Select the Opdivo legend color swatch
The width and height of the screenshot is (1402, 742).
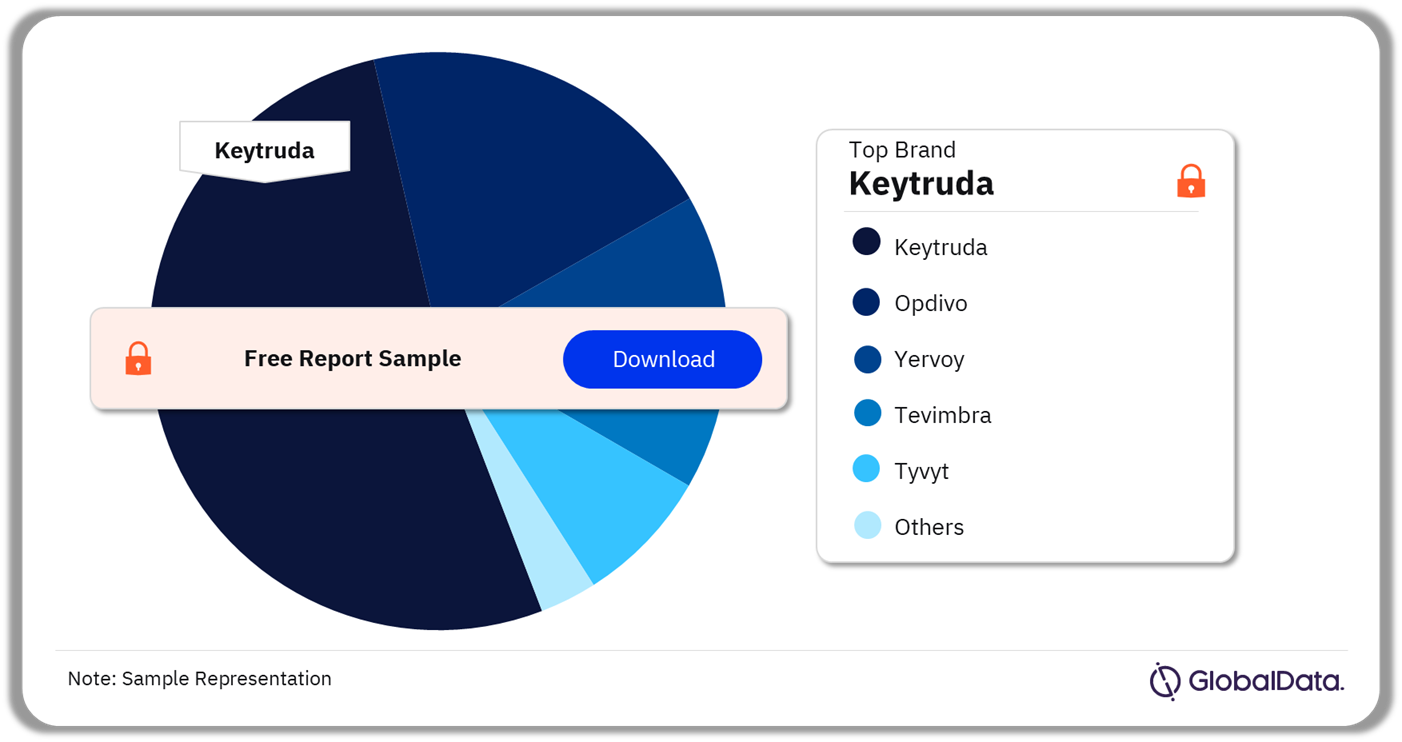coord(866,302)
